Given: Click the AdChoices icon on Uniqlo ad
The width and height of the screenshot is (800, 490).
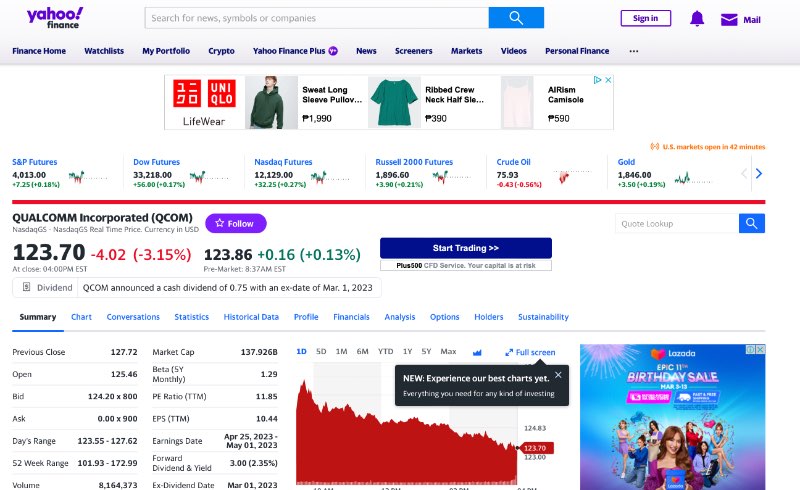Looking at the screenshot, I should tap(597, 80).
